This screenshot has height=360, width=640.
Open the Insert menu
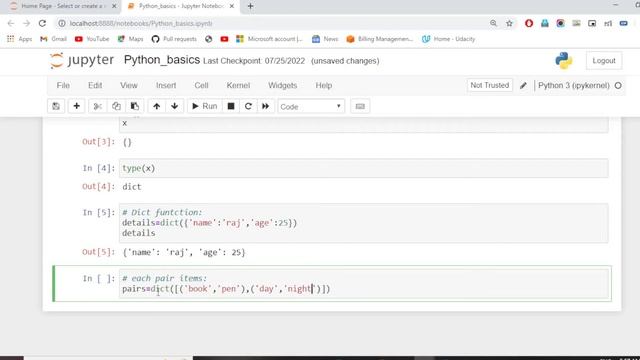click(166, 85)
